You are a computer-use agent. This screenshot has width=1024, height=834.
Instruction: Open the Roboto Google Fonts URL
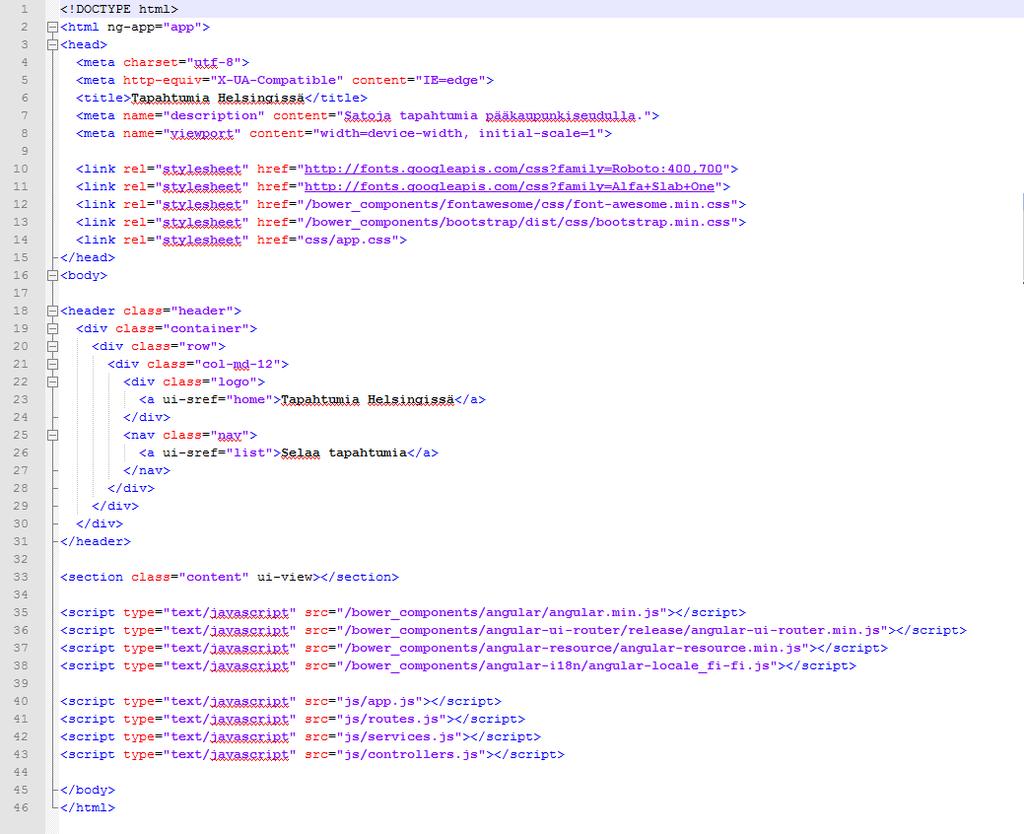click(513, 168)
